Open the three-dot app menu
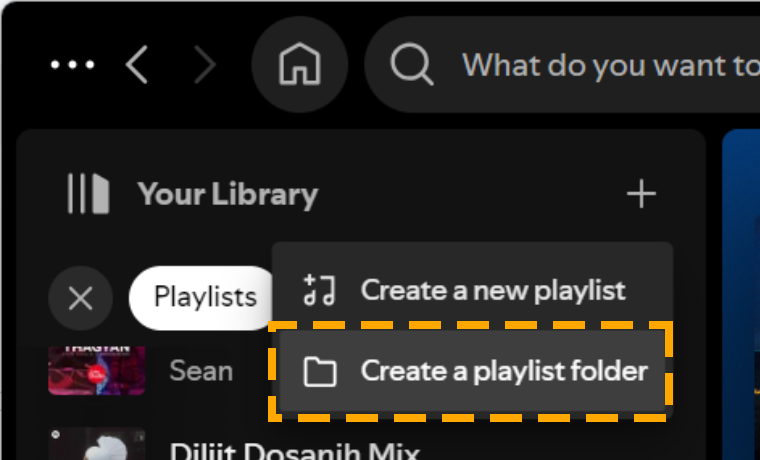Screen dimensions: 760x460 [x=73, y=64]
